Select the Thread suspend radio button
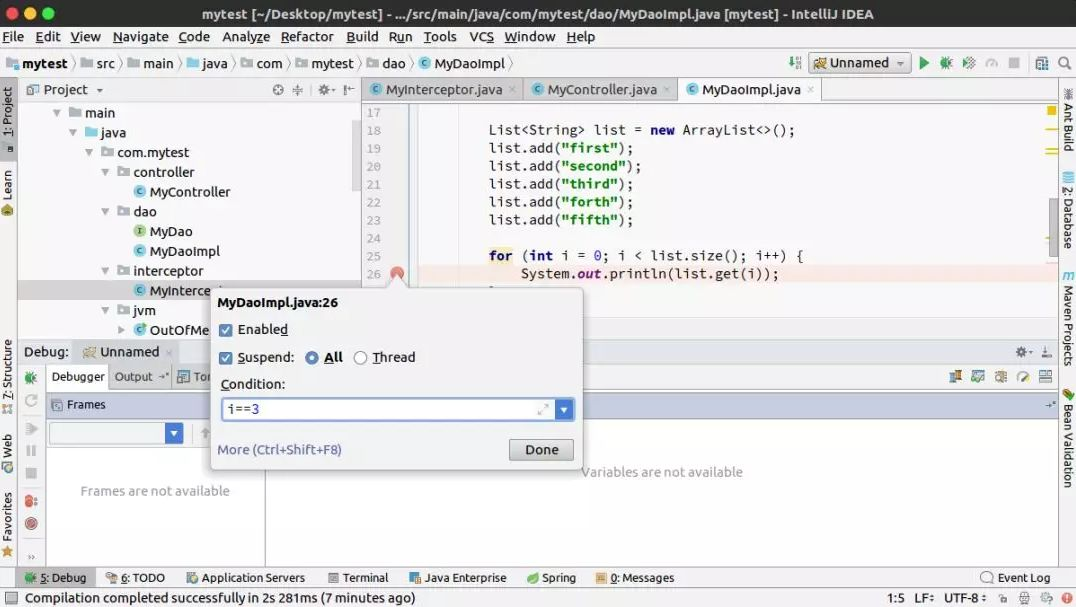 click(x=360, y=358)
